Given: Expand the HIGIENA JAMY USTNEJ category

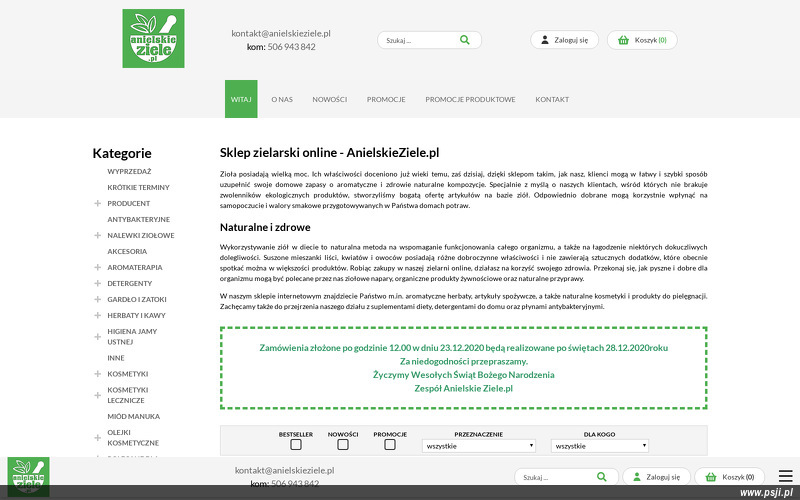Looking at the screenshot, I should tap(97, 337).
